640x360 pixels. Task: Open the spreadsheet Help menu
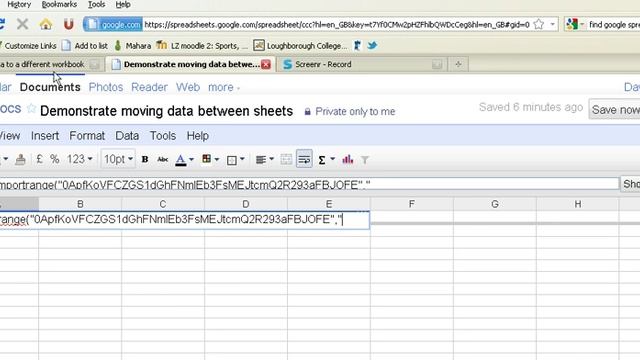point(198,136)
